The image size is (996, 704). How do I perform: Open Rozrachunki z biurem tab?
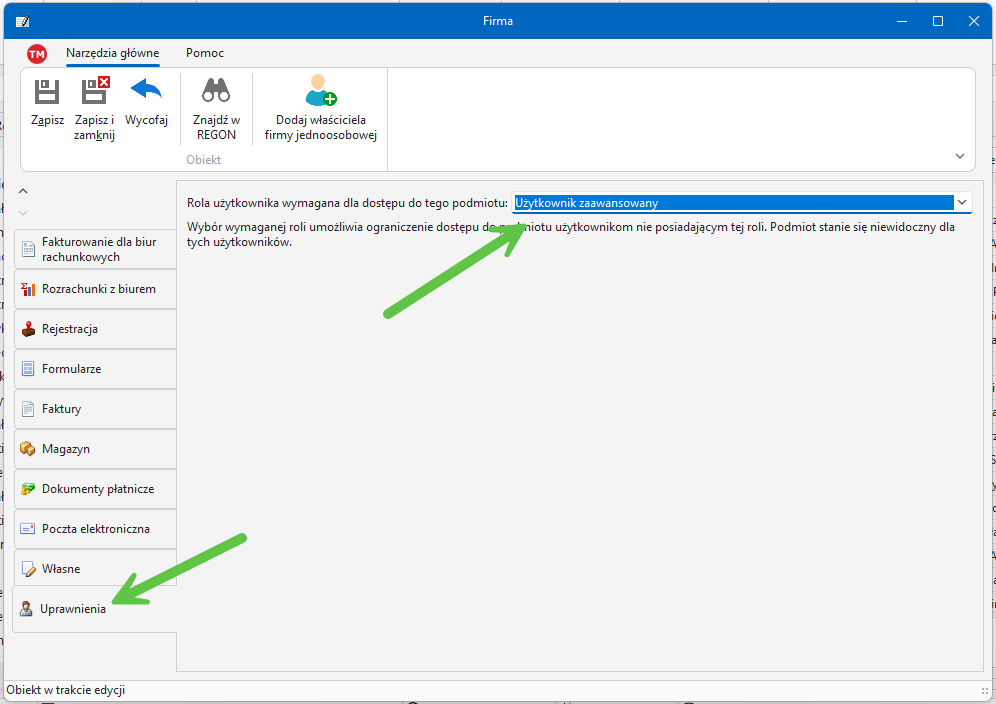[x=95, y=289]
